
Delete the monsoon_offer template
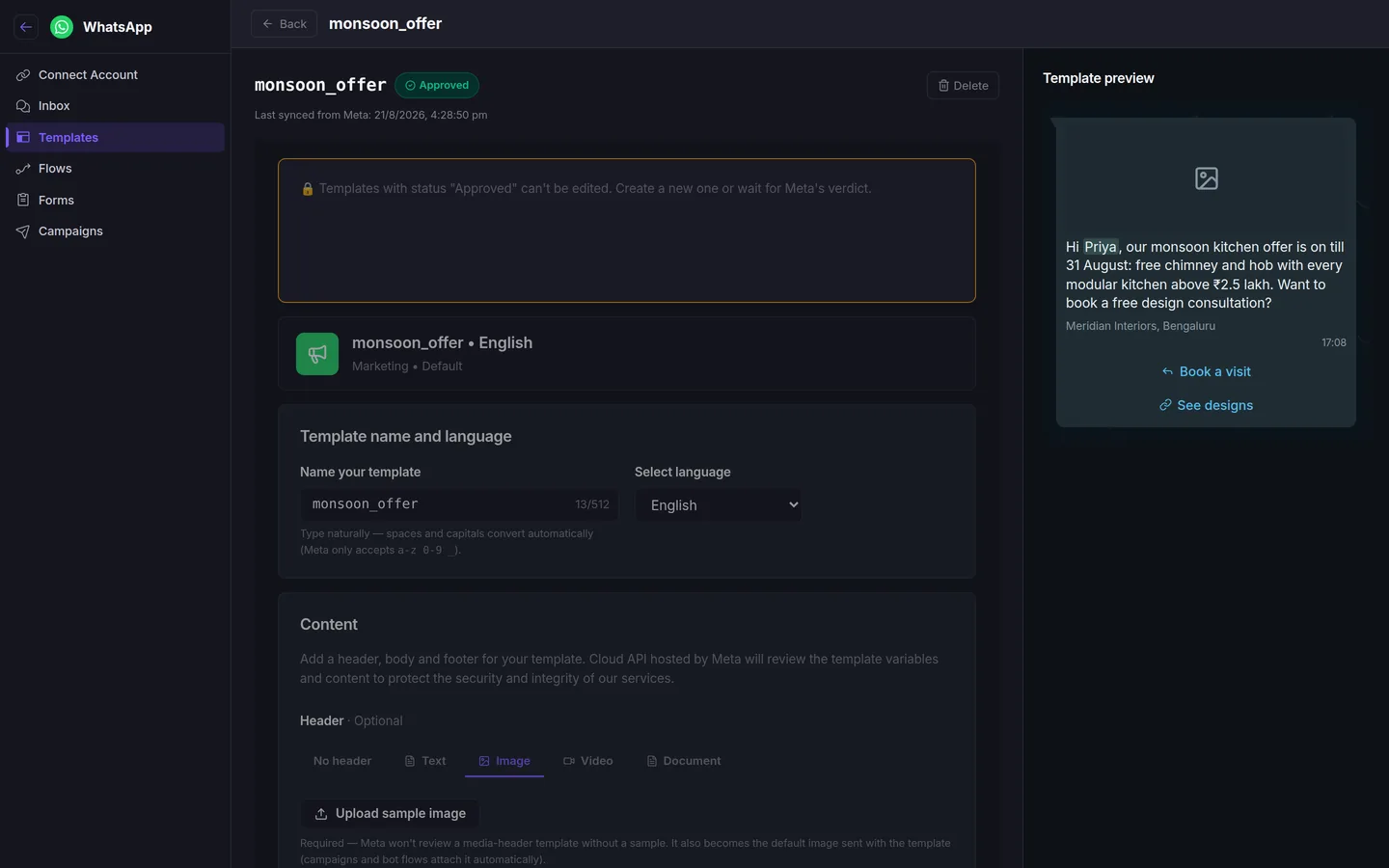tap(963, 86)
